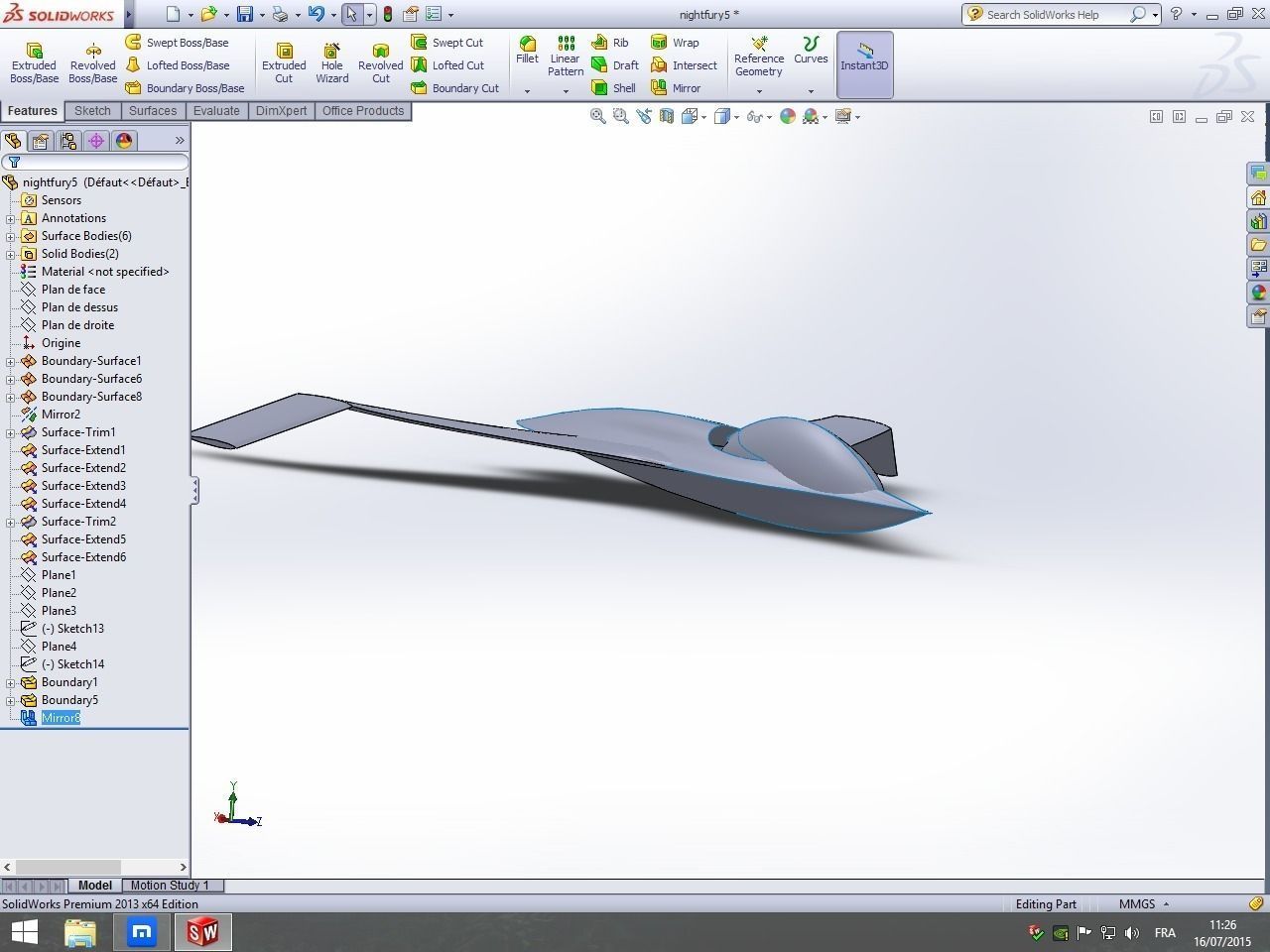Activate the Revolved Cut tool
The height and width of the screenshot is (952, 1270).
[x=381, y=63]
